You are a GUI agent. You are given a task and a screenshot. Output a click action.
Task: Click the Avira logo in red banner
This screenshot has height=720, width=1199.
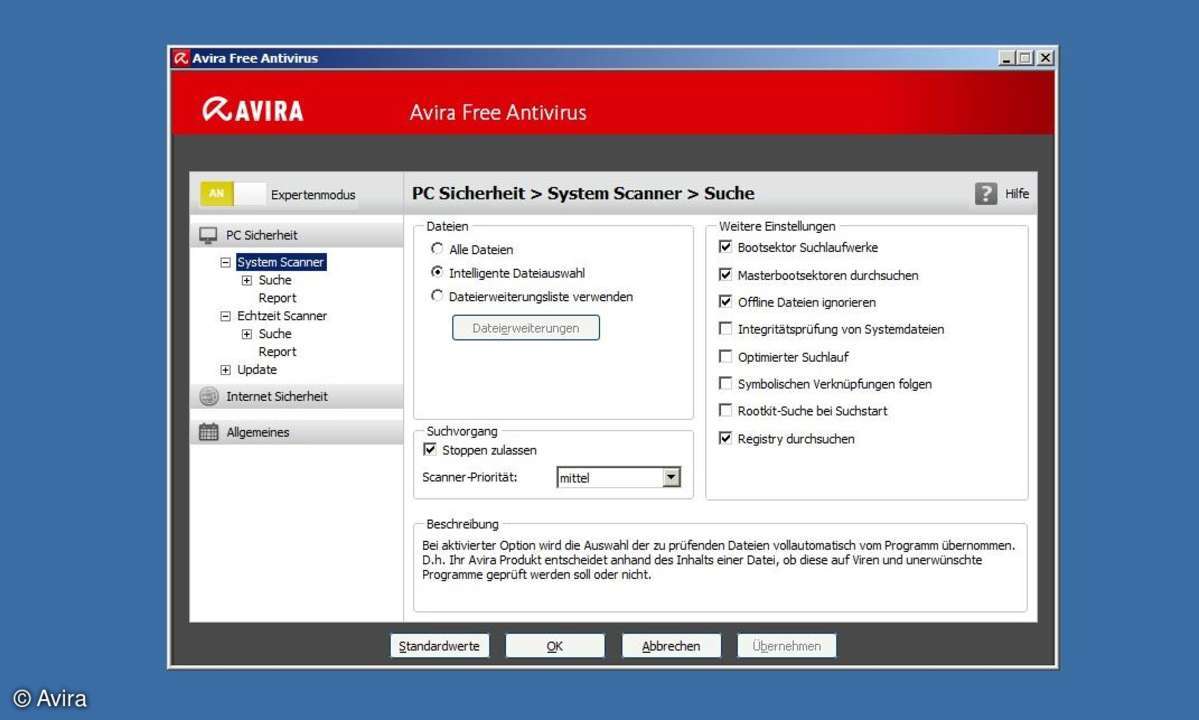coord(253,110)
